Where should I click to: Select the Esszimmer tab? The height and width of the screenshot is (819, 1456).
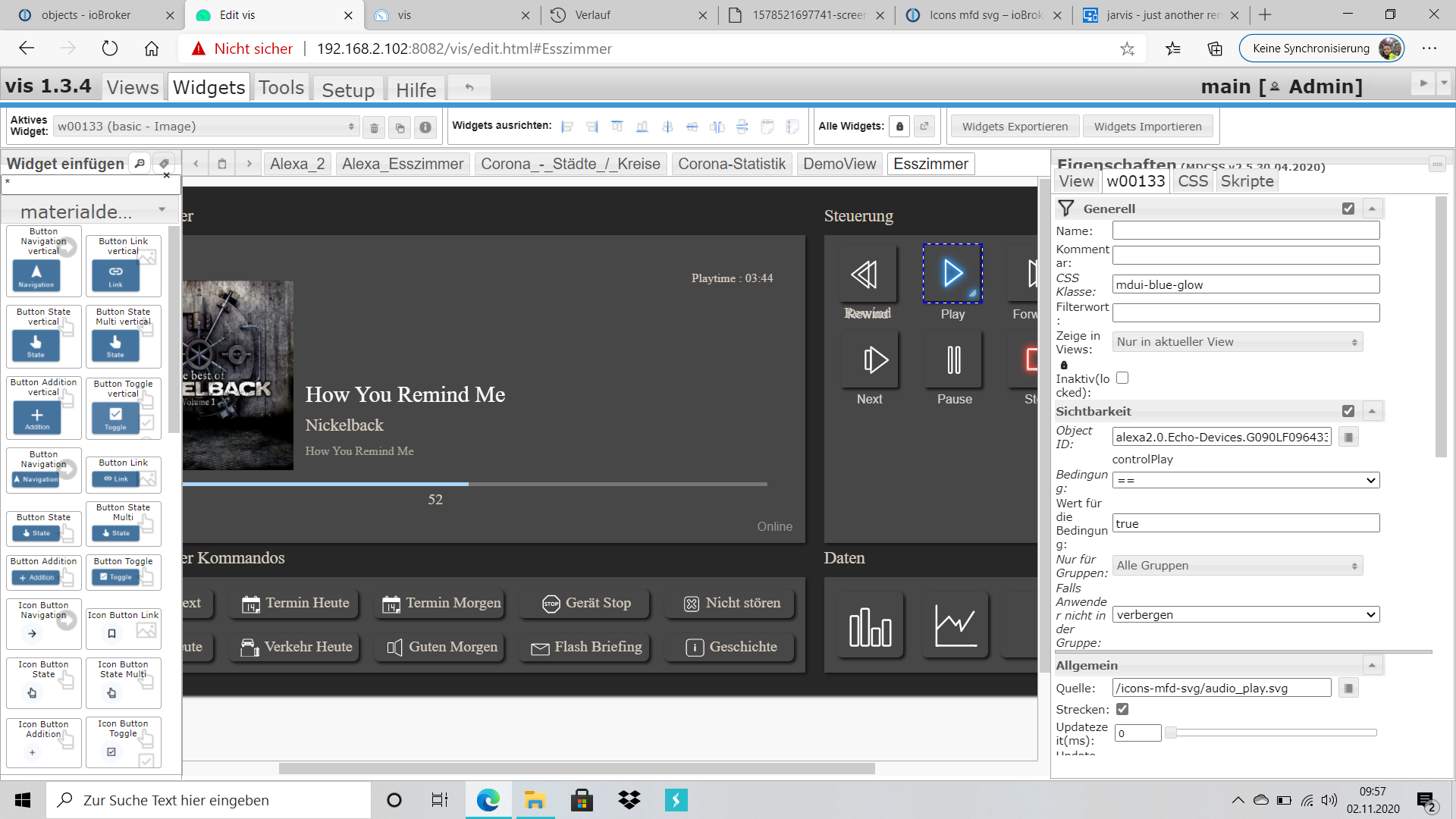[930, 164]
